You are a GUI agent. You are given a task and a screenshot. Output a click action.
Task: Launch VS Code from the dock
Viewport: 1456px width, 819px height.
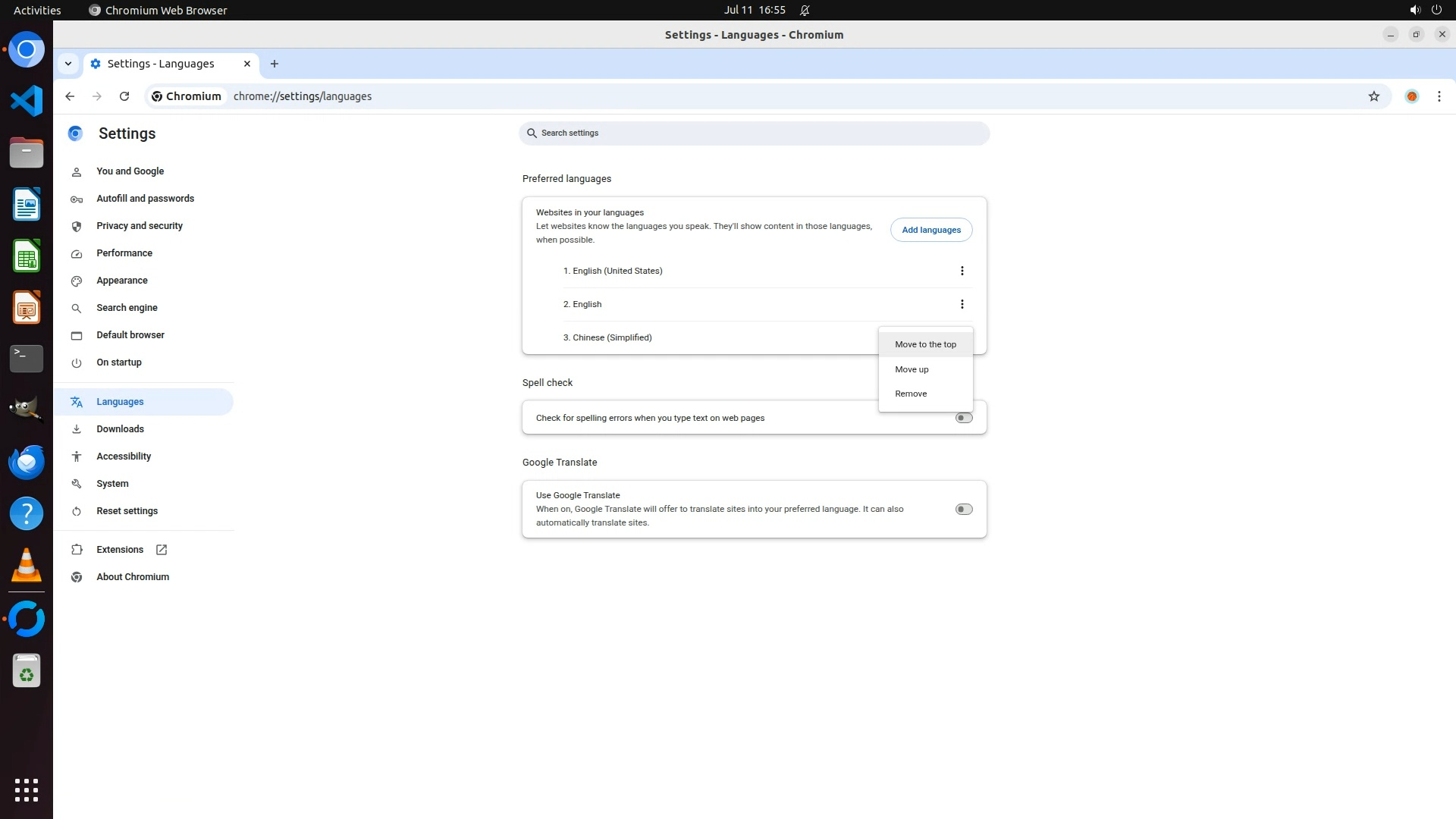coord(27,101)
